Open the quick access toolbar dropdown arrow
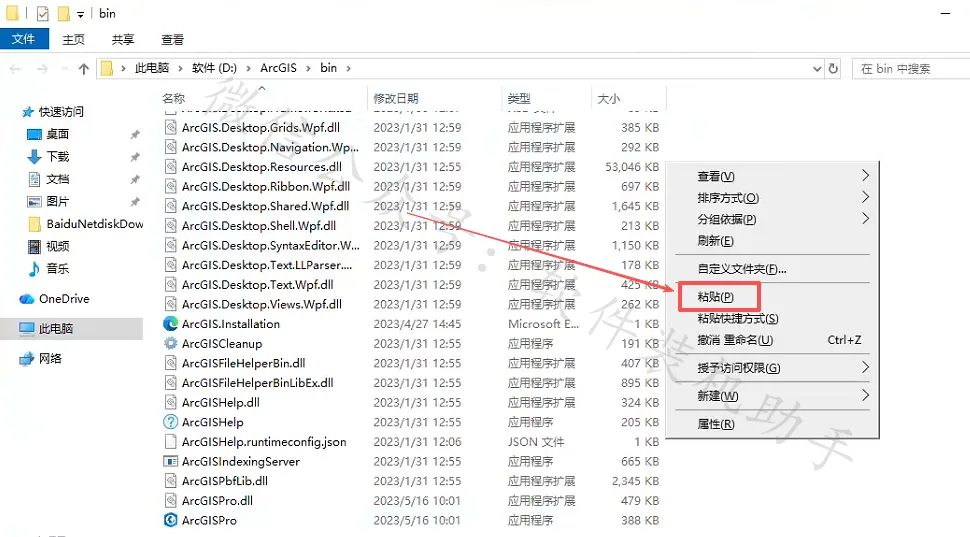The height and width of the screenshot is (537, 970). (80, 14)
